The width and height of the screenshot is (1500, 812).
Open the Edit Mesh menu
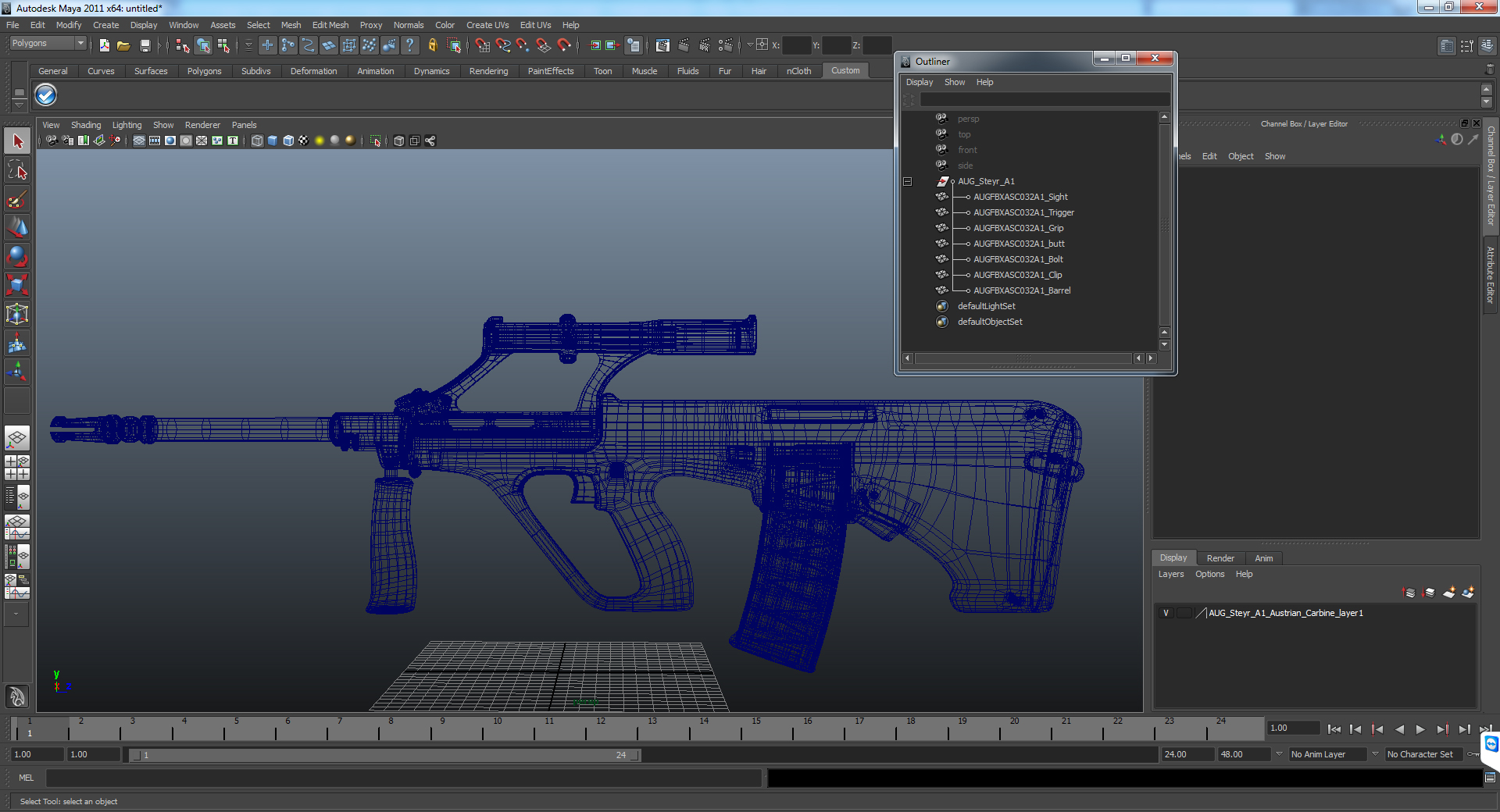coord(330,25)
